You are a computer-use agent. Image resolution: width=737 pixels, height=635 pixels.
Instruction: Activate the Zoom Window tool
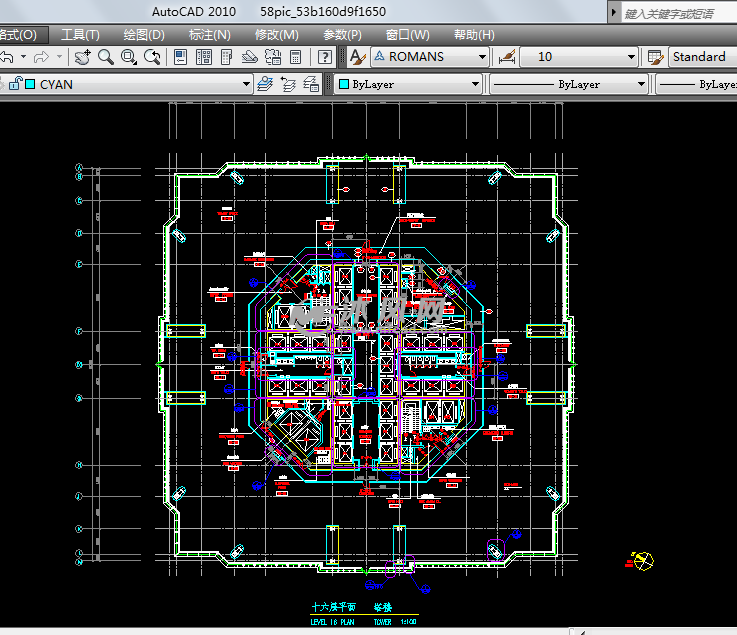129,57
